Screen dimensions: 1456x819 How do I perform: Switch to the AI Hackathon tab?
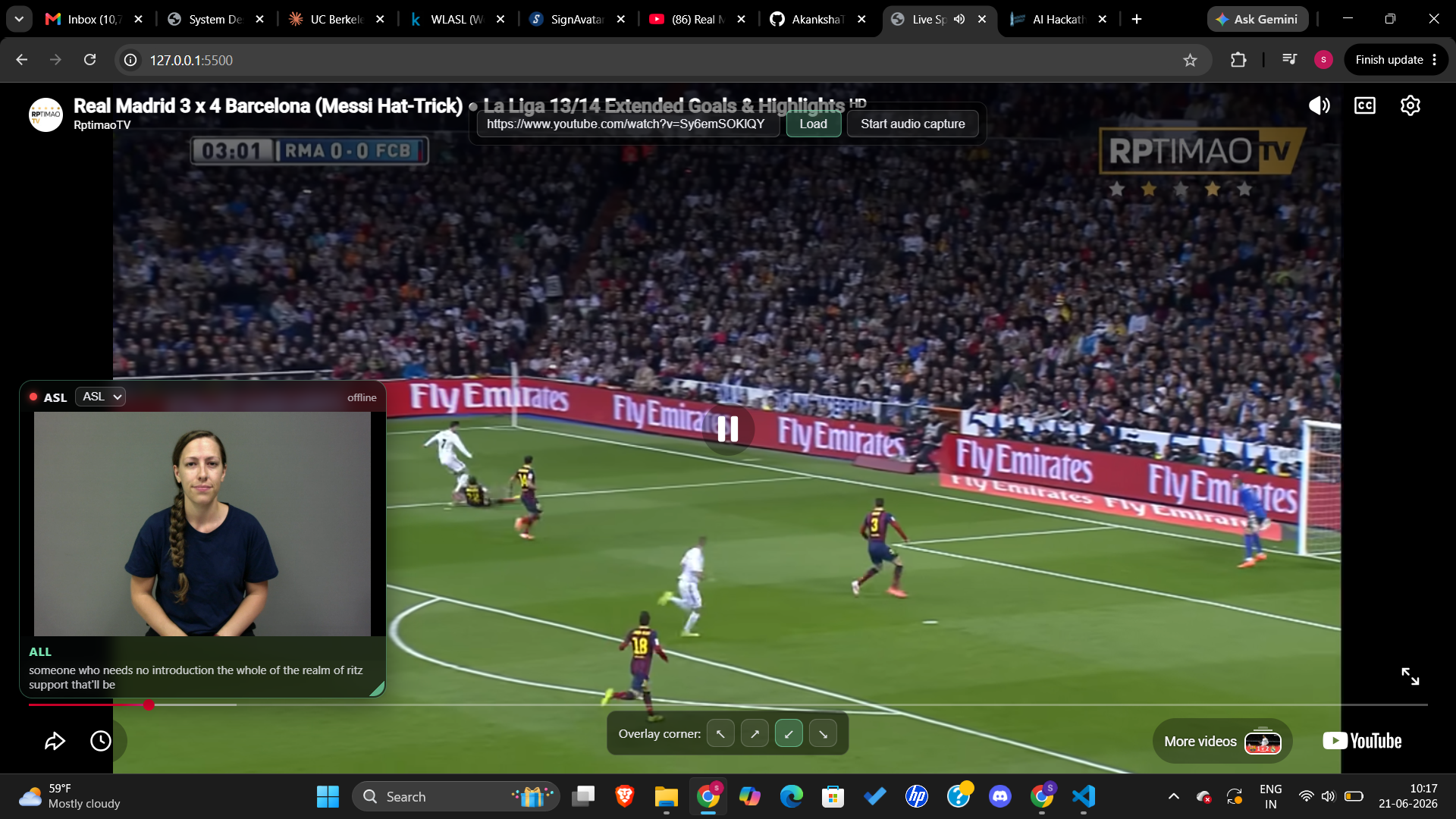tap(1059, 19)
